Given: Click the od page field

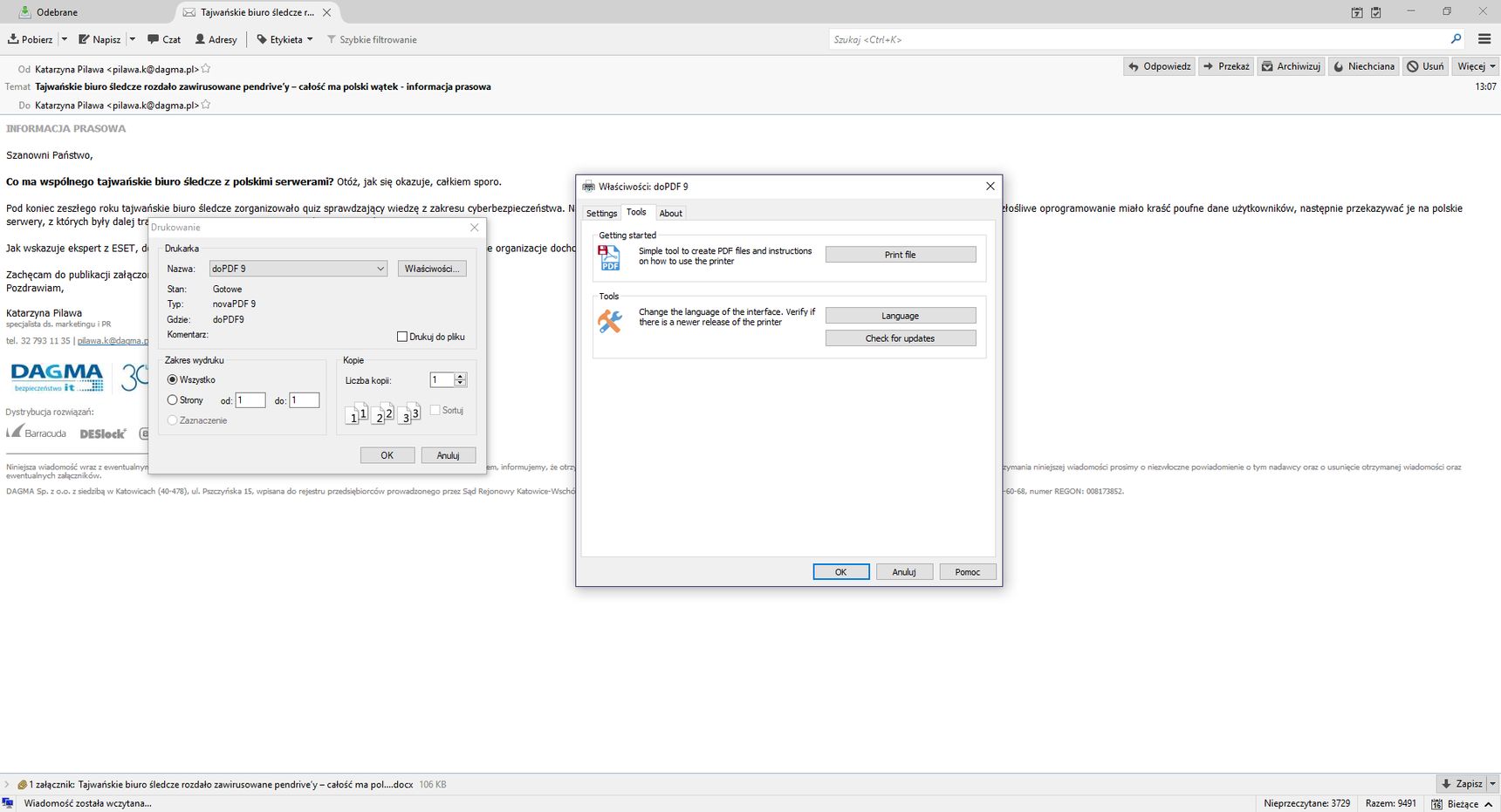Looking at the screenshot, I should coord(250,400).
